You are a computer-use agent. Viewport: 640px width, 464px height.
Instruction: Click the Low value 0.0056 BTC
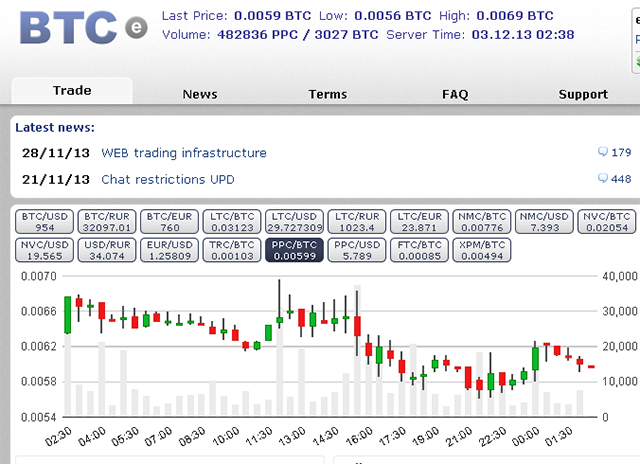pyautogui.click(x=393, y=16)
